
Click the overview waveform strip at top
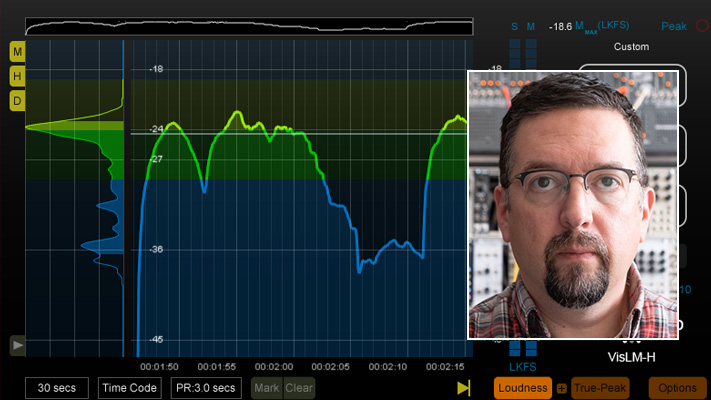tap(248, 27)
